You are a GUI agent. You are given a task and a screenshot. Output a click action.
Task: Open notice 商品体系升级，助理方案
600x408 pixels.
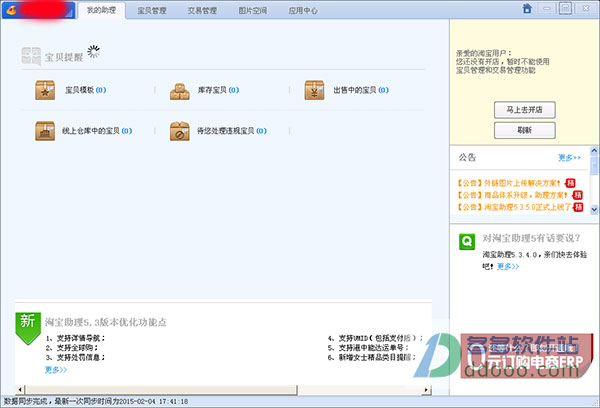(512, 195)
